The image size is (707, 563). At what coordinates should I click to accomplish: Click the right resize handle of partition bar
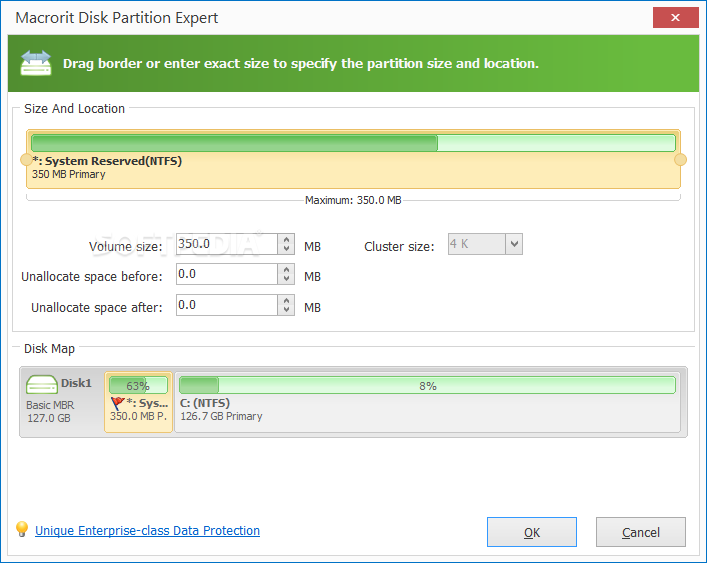[680, 160]
